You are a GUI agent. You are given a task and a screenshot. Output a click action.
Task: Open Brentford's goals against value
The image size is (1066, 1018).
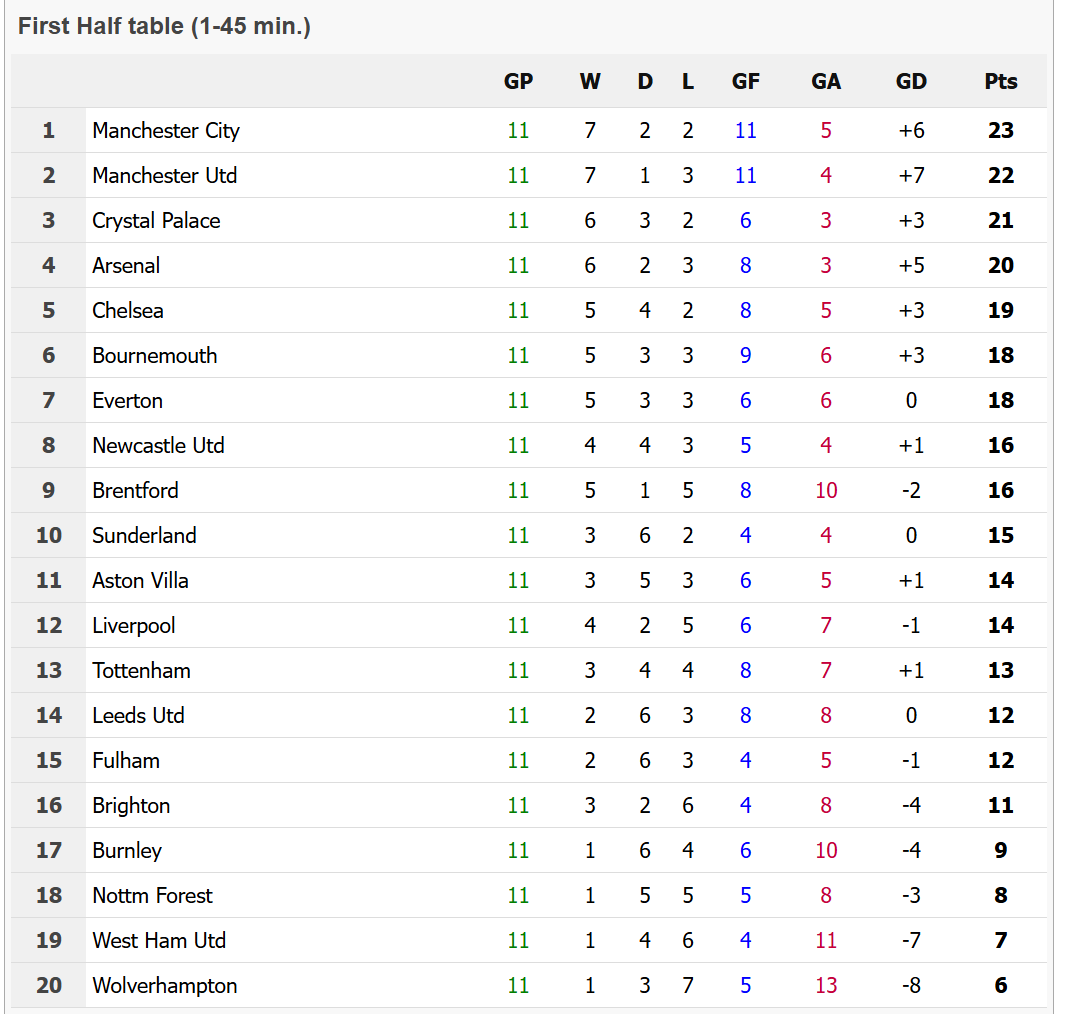point(825,490)
